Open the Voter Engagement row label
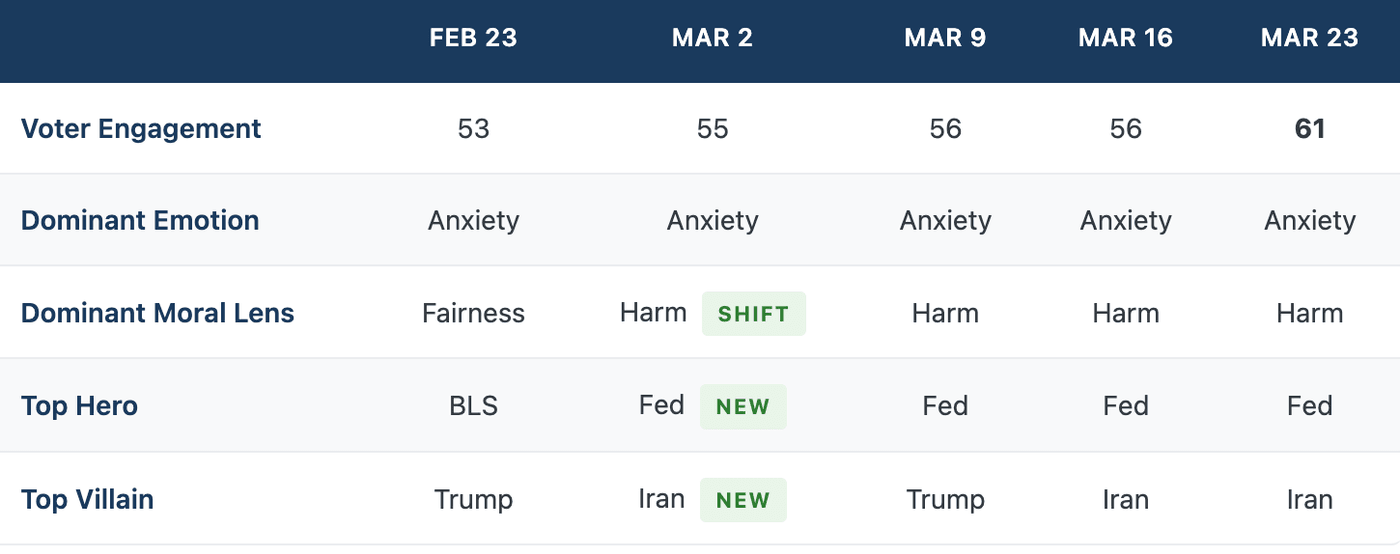Image resolution: width=1400 pixels, height=554 pixels. coord(141,129)
